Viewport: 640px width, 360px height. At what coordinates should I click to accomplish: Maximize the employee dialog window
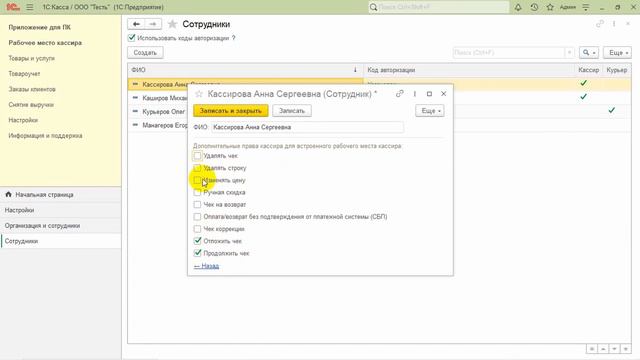click(x=429, y=93)
